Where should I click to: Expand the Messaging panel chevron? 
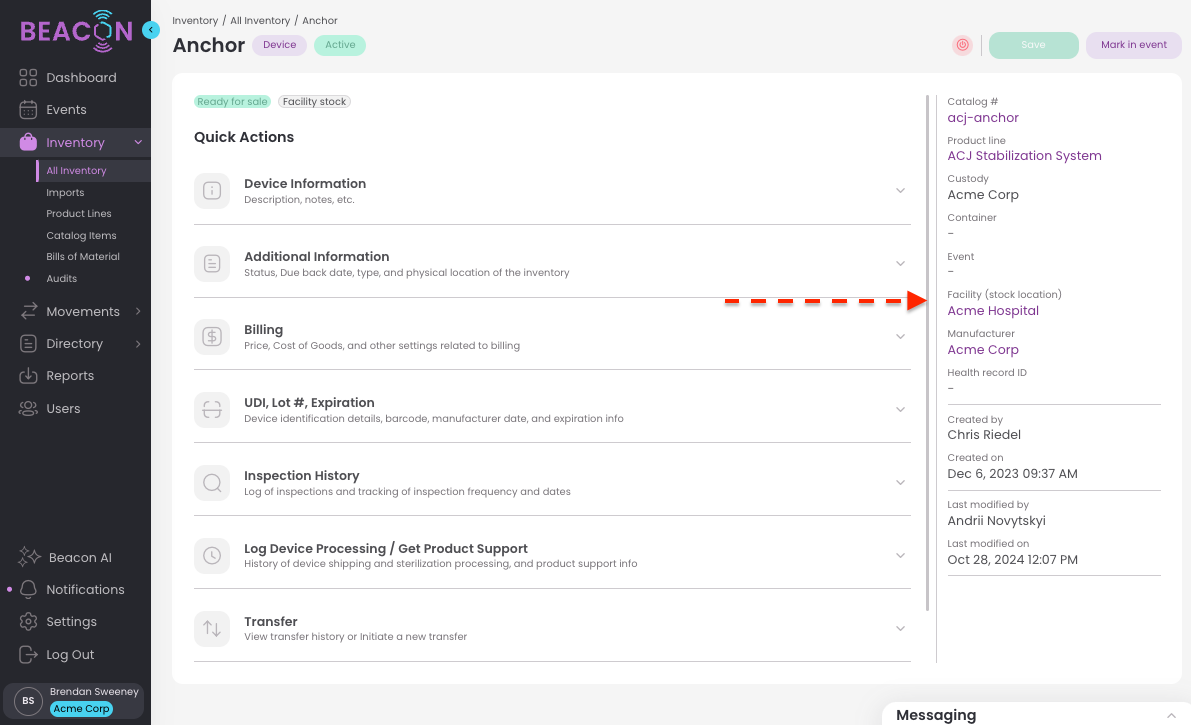click(x=1171, y=715)
